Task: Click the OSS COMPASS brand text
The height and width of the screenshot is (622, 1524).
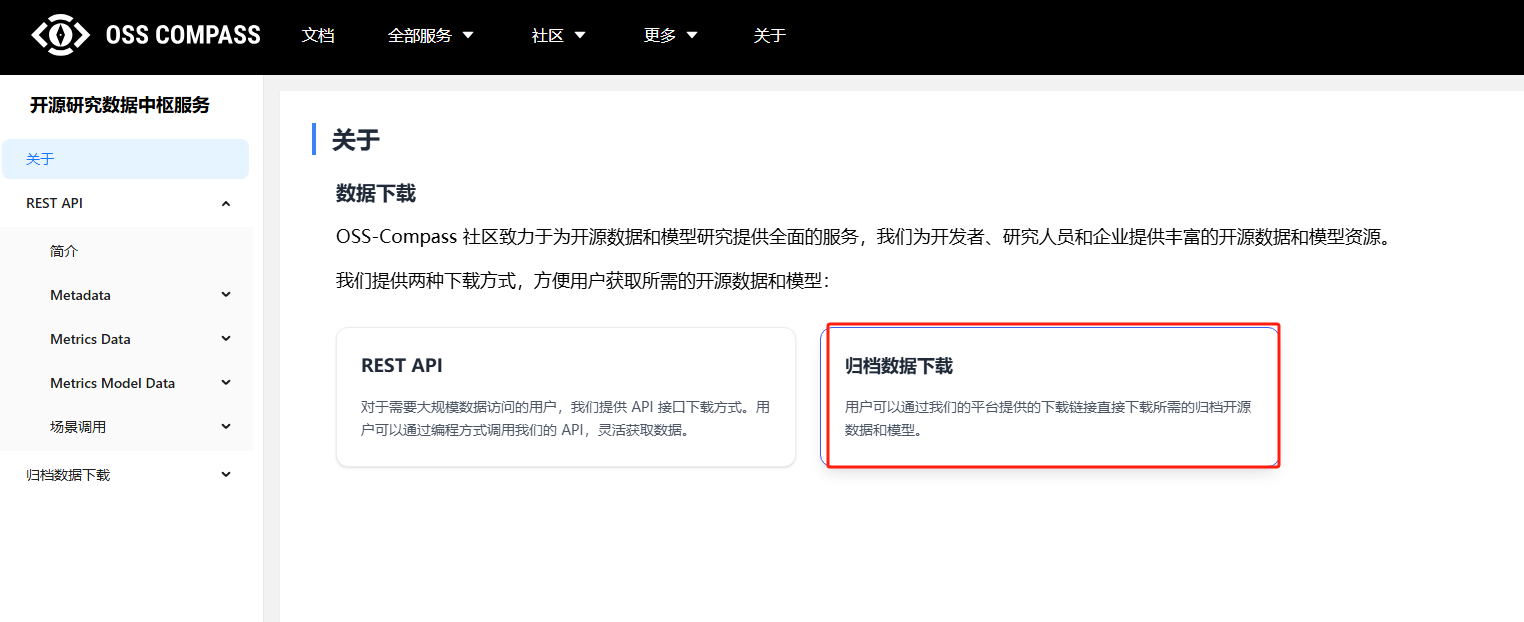Action: point(183,35)
